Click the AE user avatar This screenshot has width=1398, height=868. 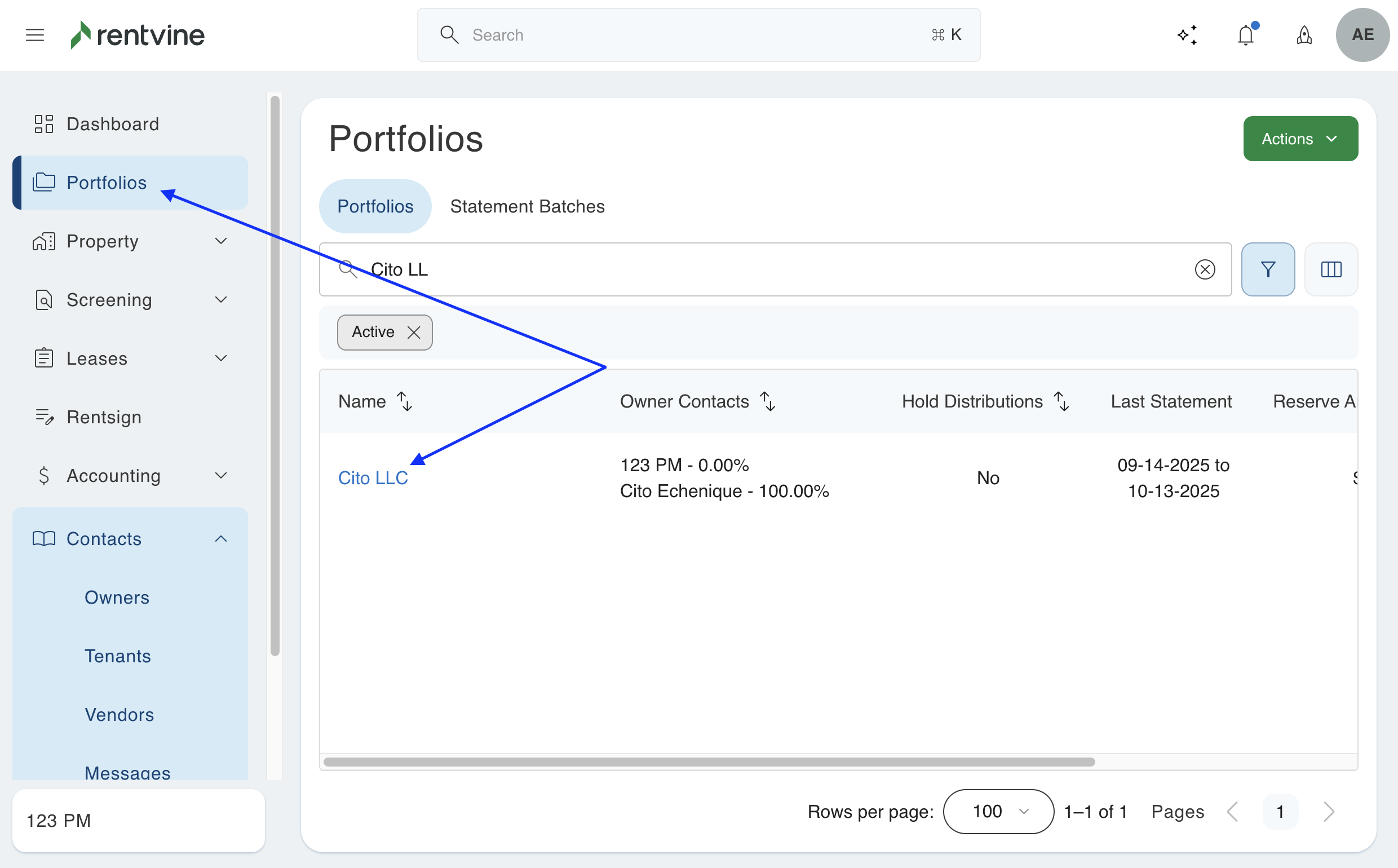click(1362, 35)
